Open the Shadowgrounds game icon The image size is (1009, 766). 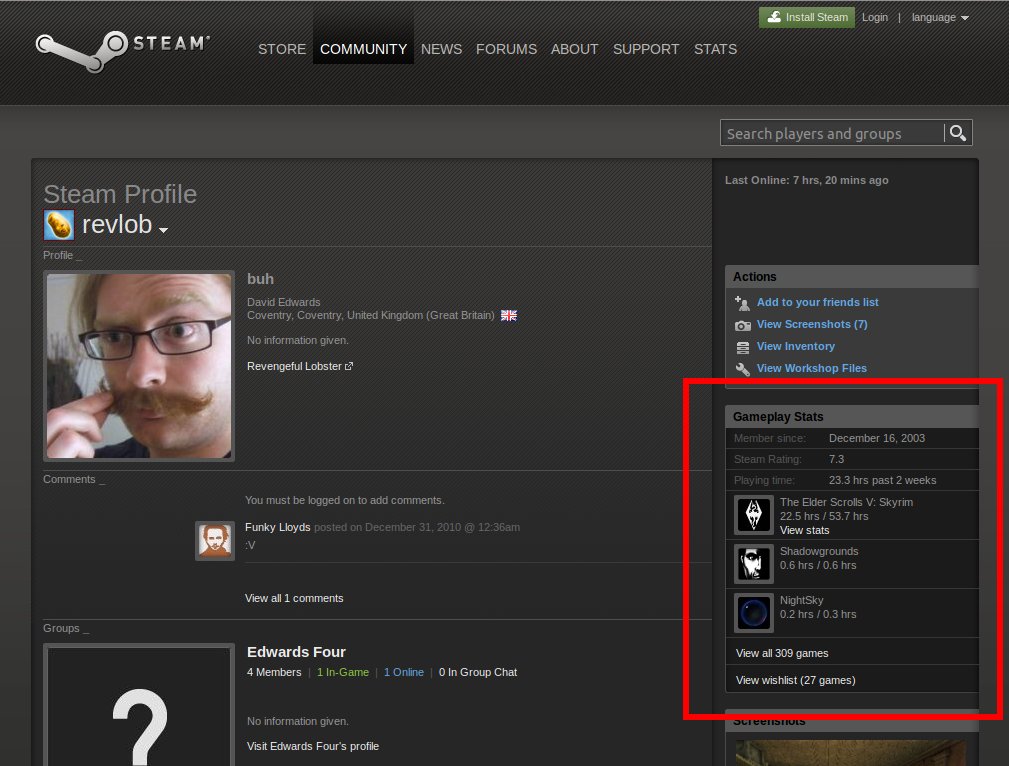[753, 564]
